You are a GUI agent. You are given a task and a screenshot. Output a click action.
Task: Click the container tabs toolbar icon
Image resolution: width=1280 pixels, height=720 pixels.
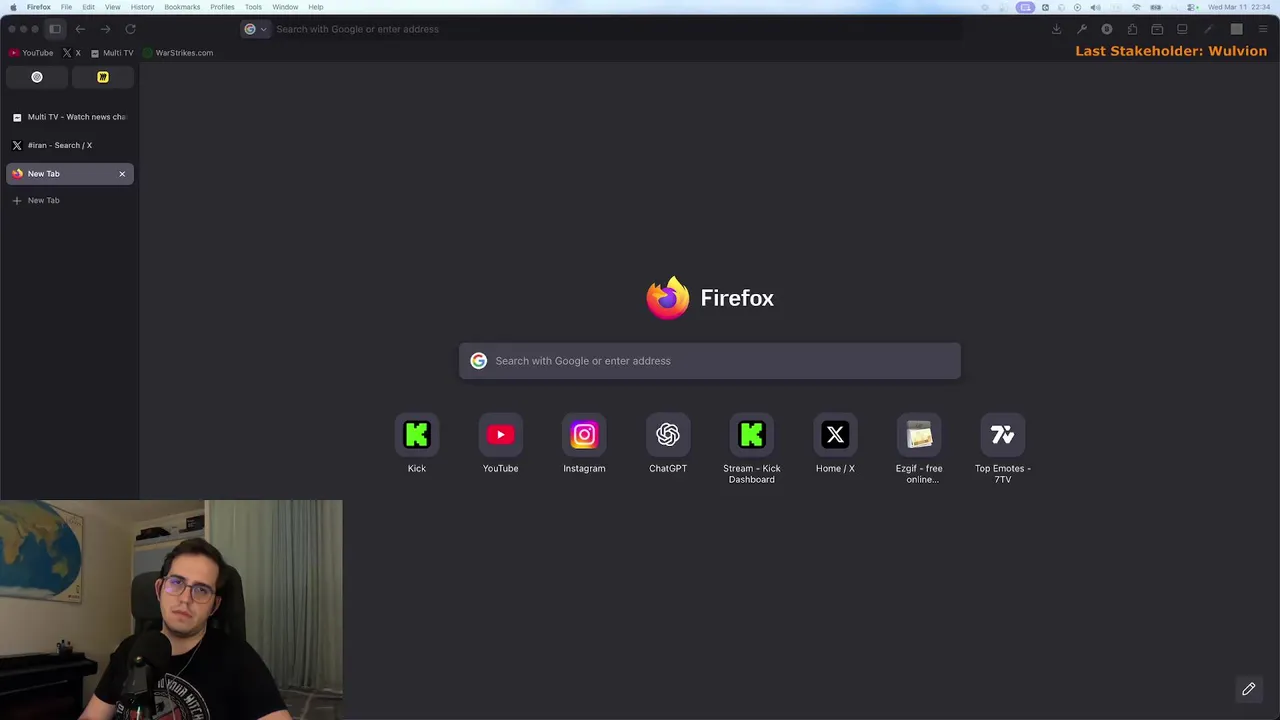pyautogui.click(x=1157, y=29)
